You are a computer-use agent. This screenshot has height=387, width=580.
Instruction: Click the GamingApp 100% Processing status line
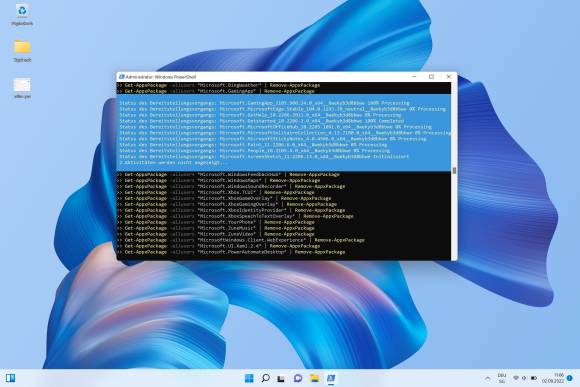tap(264, 103)
